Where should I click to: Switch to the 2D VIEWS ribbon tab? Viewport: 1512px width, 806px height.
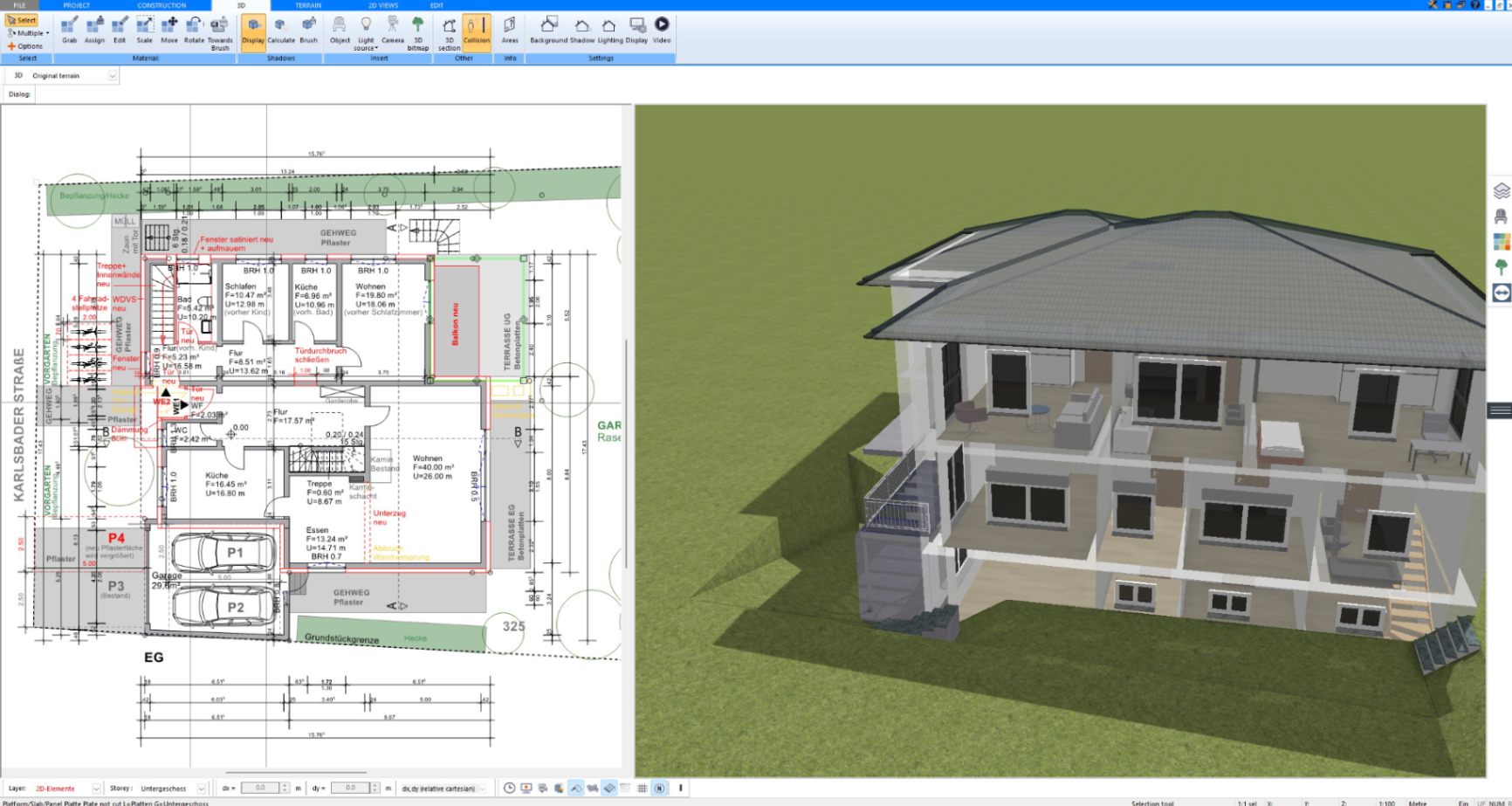tap(382, 5)
